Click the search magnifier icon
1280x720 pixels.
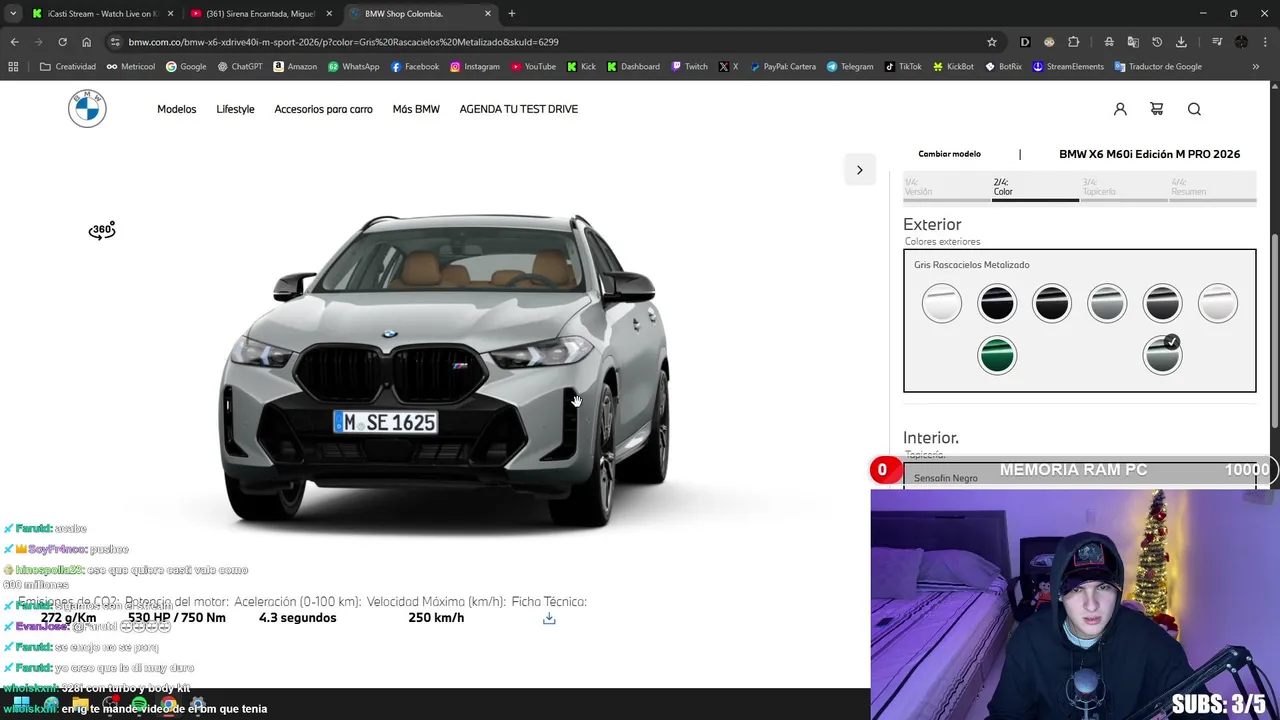pyautogui.click(x=1194, y=109)
